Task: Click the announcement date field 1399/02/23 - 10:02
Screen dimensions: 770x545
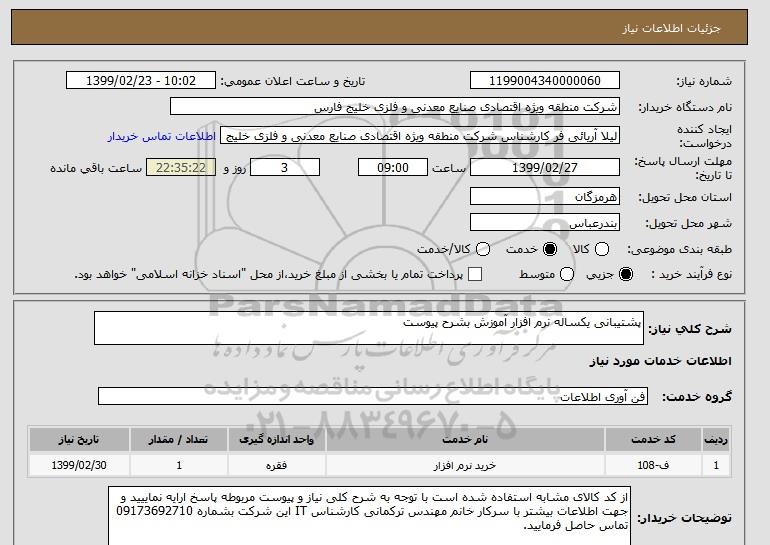Action: (x=141, y=81)
